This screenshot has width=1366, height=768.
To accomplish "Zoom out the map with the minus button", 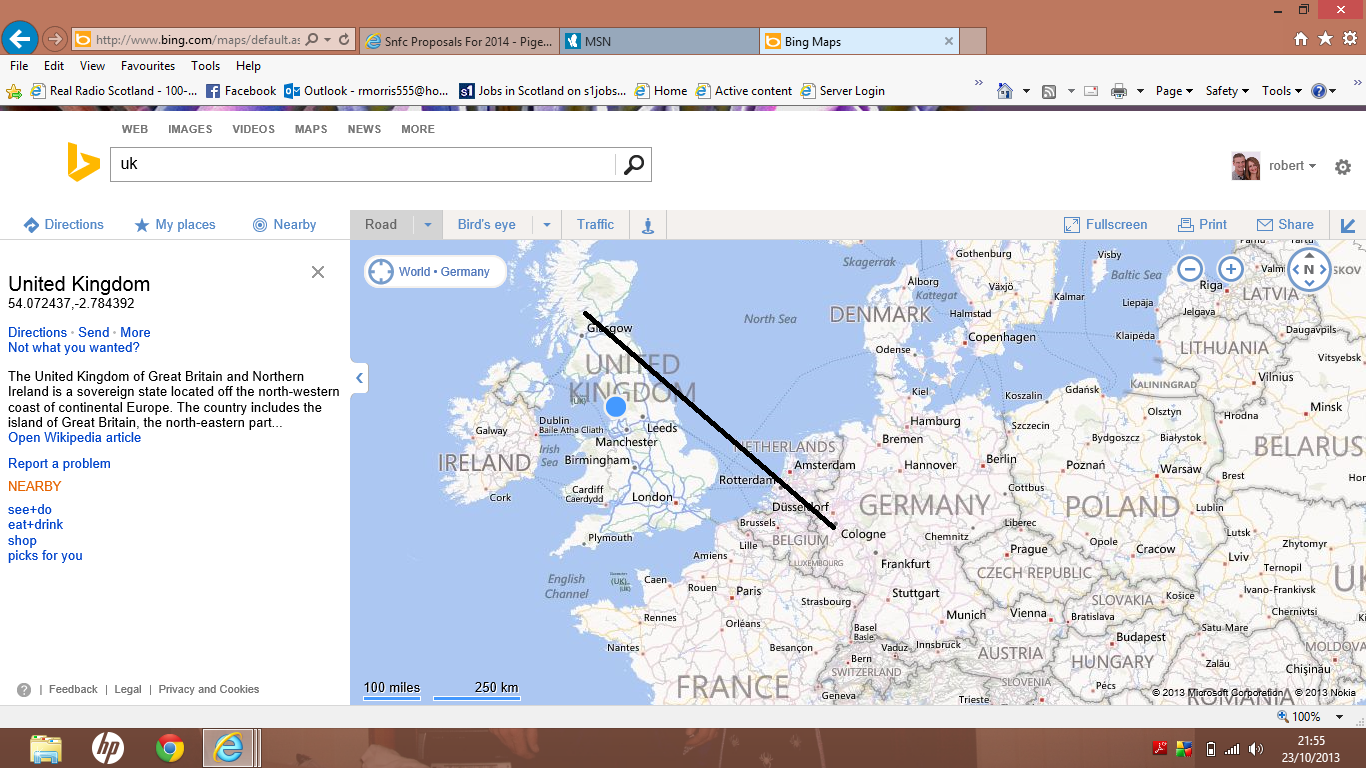I will (x=1189, y=269).
